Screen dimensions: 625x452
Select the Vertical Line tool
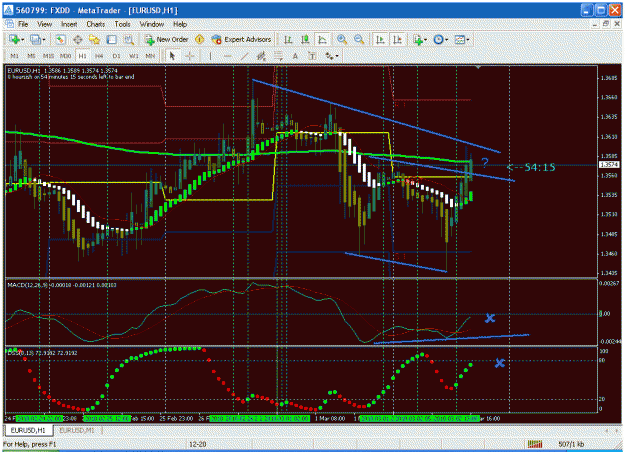[210, 56]
